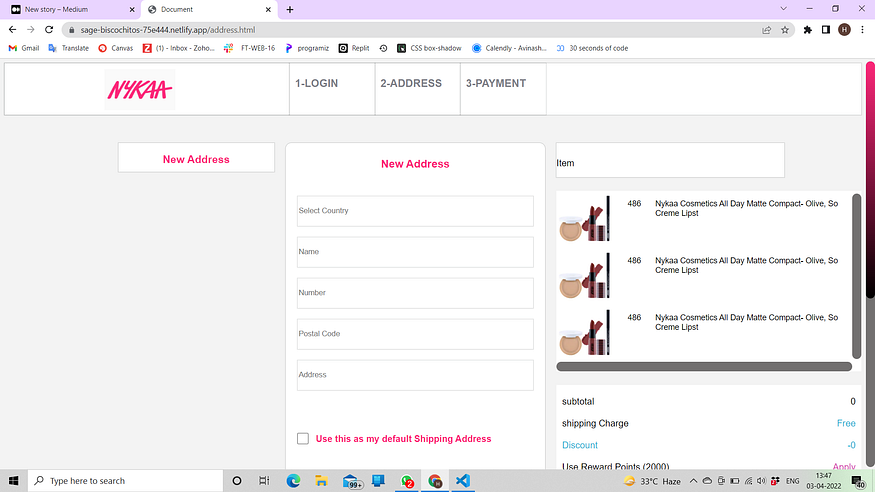Open the Chrome profile avatar H
The height and width of the screenshot is (492, 875).
tap(844, 30)
